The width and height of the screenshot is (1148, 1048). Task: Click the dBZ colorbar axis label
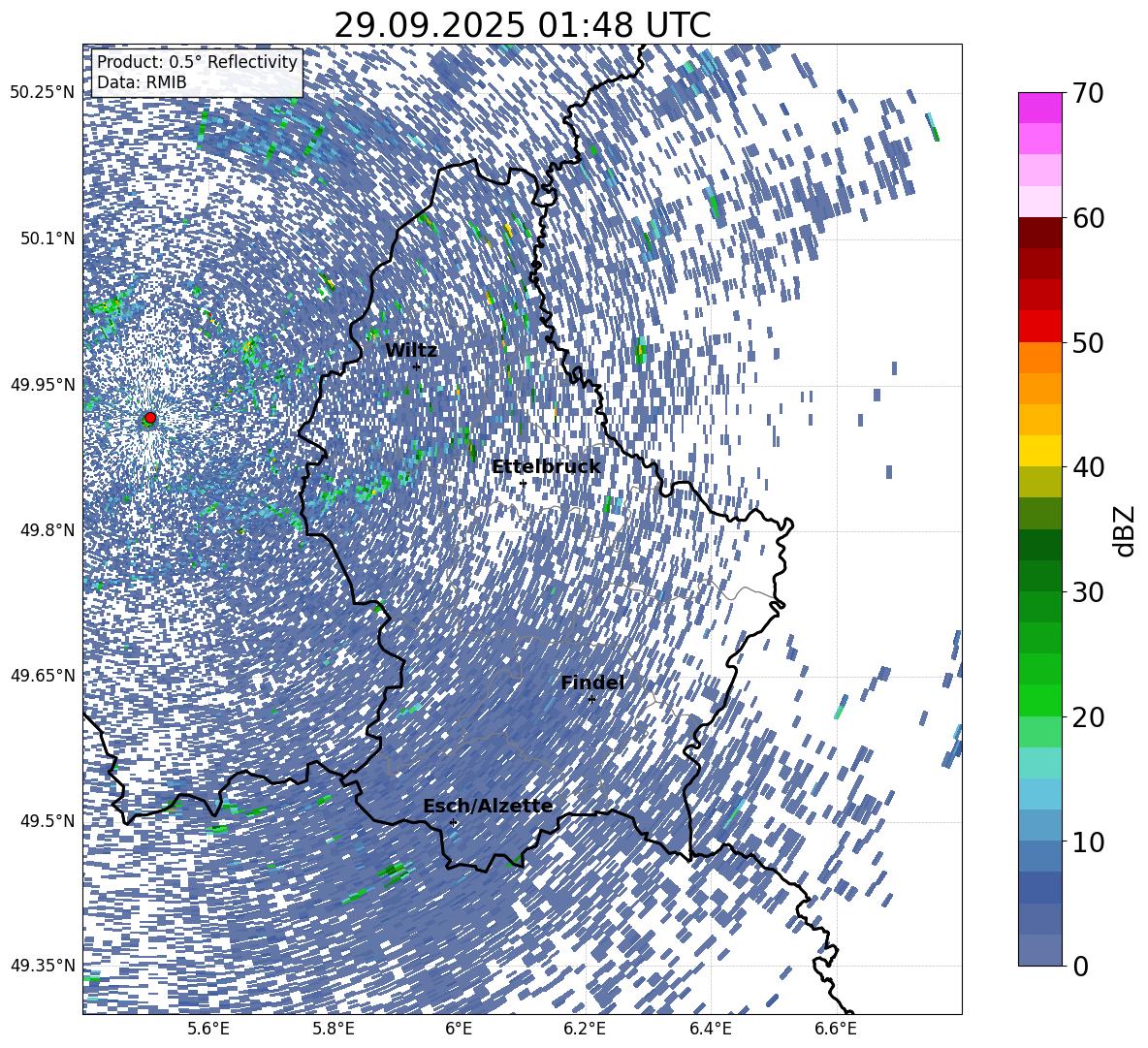pos(1126,530)
